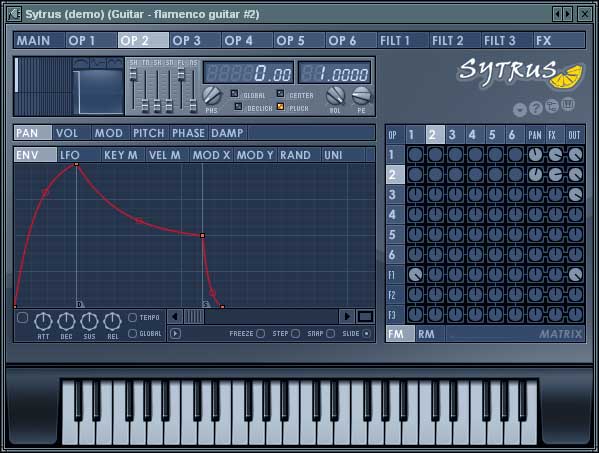Click matrix F1 row OUT knob
This screenshot has height=453, width=599.
(x=575, y=274)
